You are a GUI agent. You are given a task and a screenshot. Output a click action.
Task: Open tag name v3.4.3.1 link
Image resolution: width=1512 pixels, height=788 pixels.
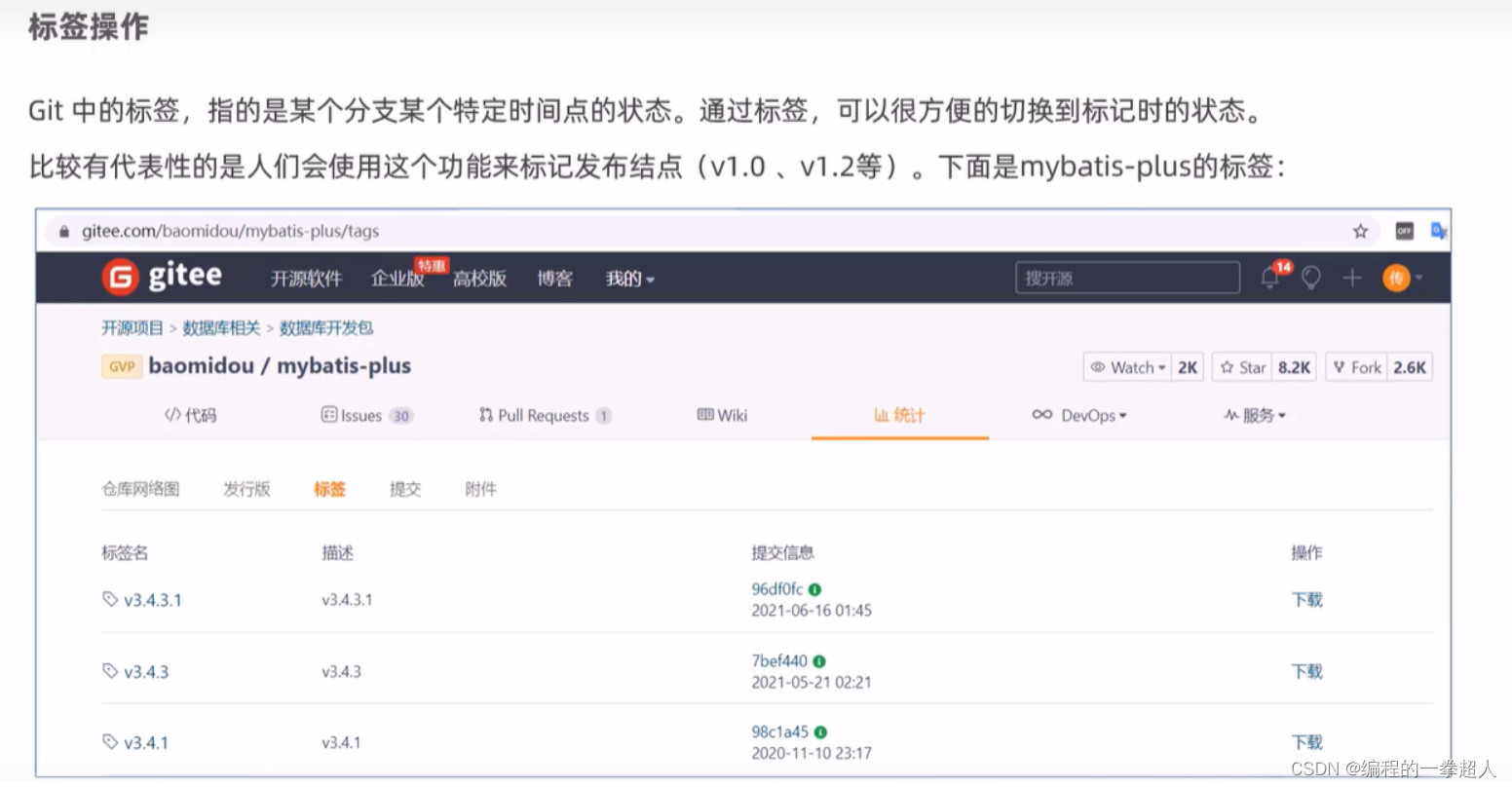click(153, 600)
